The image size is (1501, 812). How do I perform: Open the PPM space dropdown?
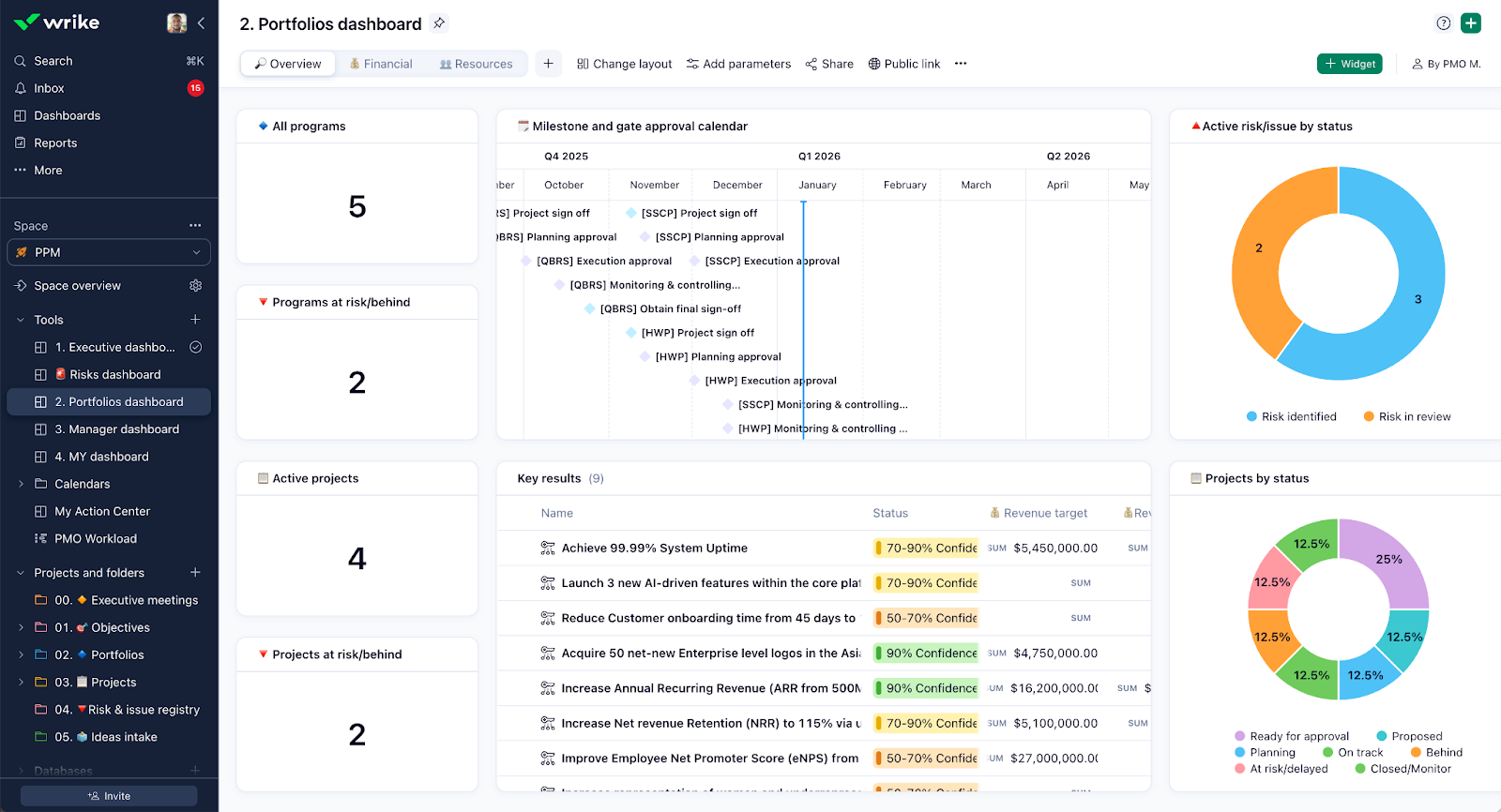tap(109, 252)
